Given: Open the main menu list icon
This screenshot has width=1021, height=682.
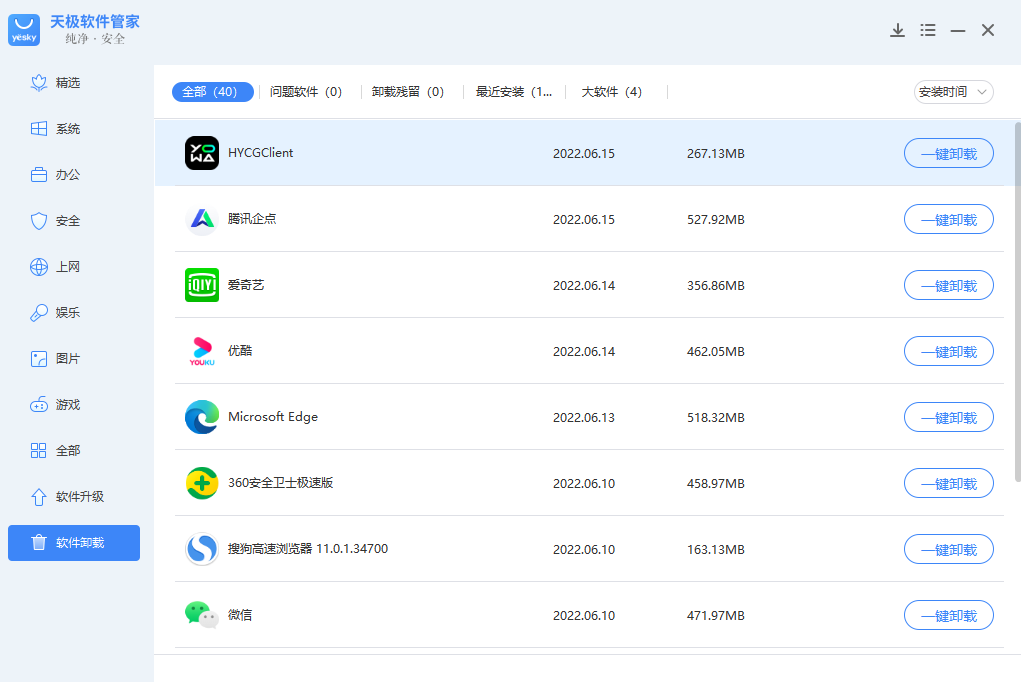Looking at the screenshot, I should 928,30.
